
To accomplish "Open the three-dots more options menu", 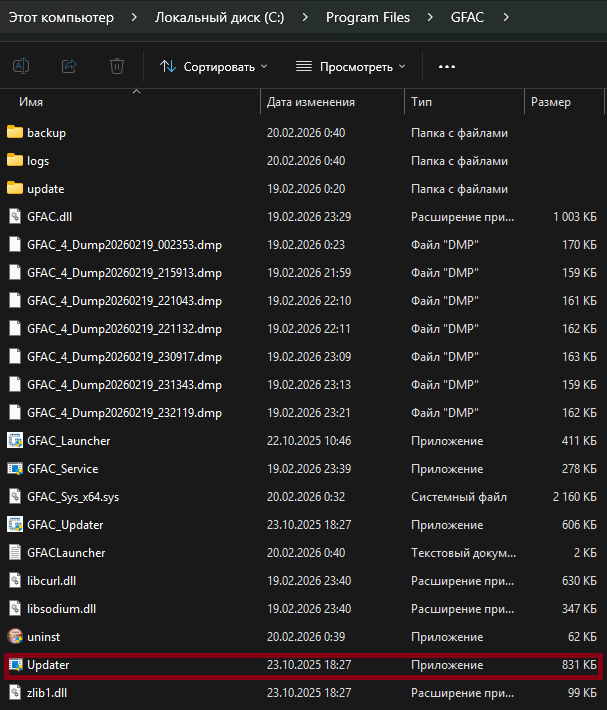I will pos(447,66).
